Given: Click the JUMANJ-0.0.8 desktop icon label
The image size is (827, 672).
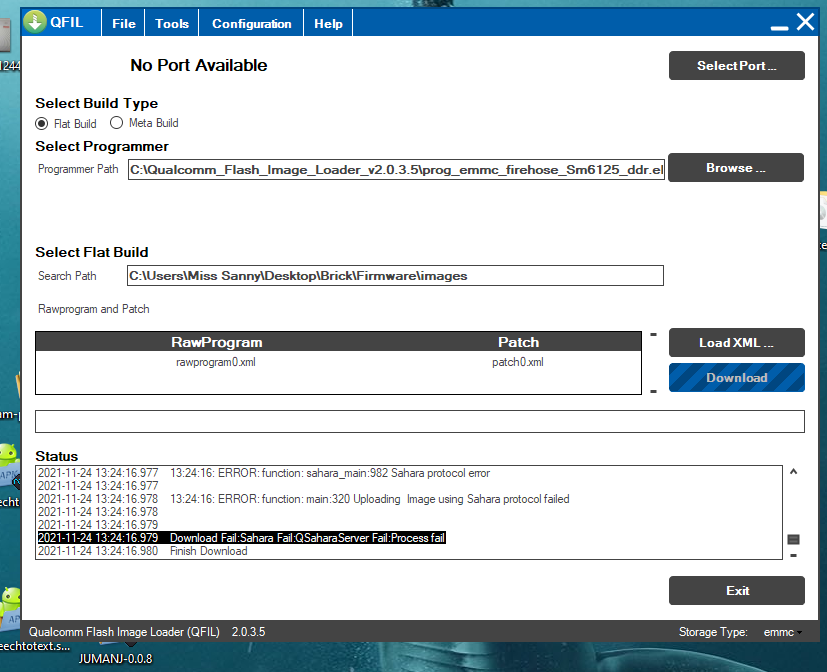Looking at the screenshot, I should pyautogui.click(x=116, y=659).
